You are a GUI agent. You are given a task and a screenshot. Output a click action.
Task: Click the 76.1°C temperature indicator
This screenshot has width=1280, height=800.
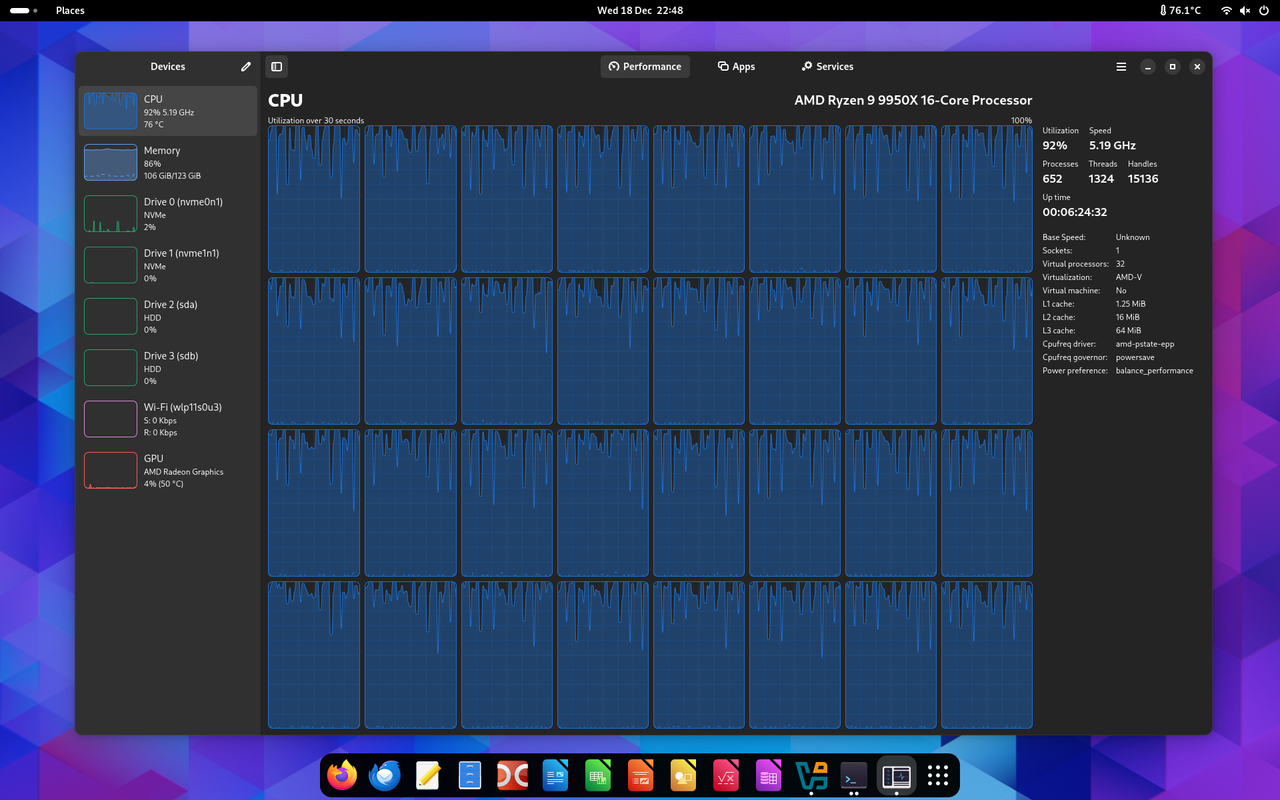point(1181,10)
